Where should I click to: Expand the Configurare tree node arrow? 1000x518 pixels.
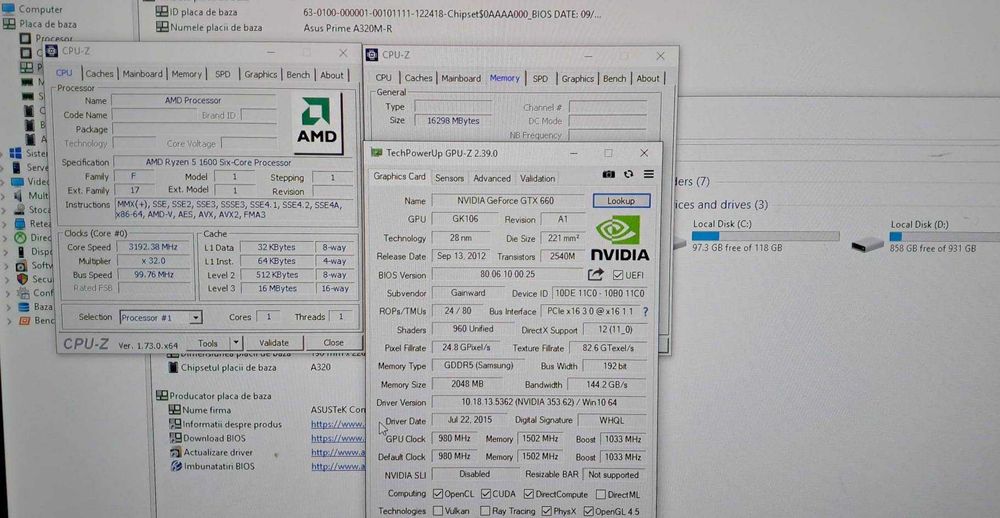[9, 293]
